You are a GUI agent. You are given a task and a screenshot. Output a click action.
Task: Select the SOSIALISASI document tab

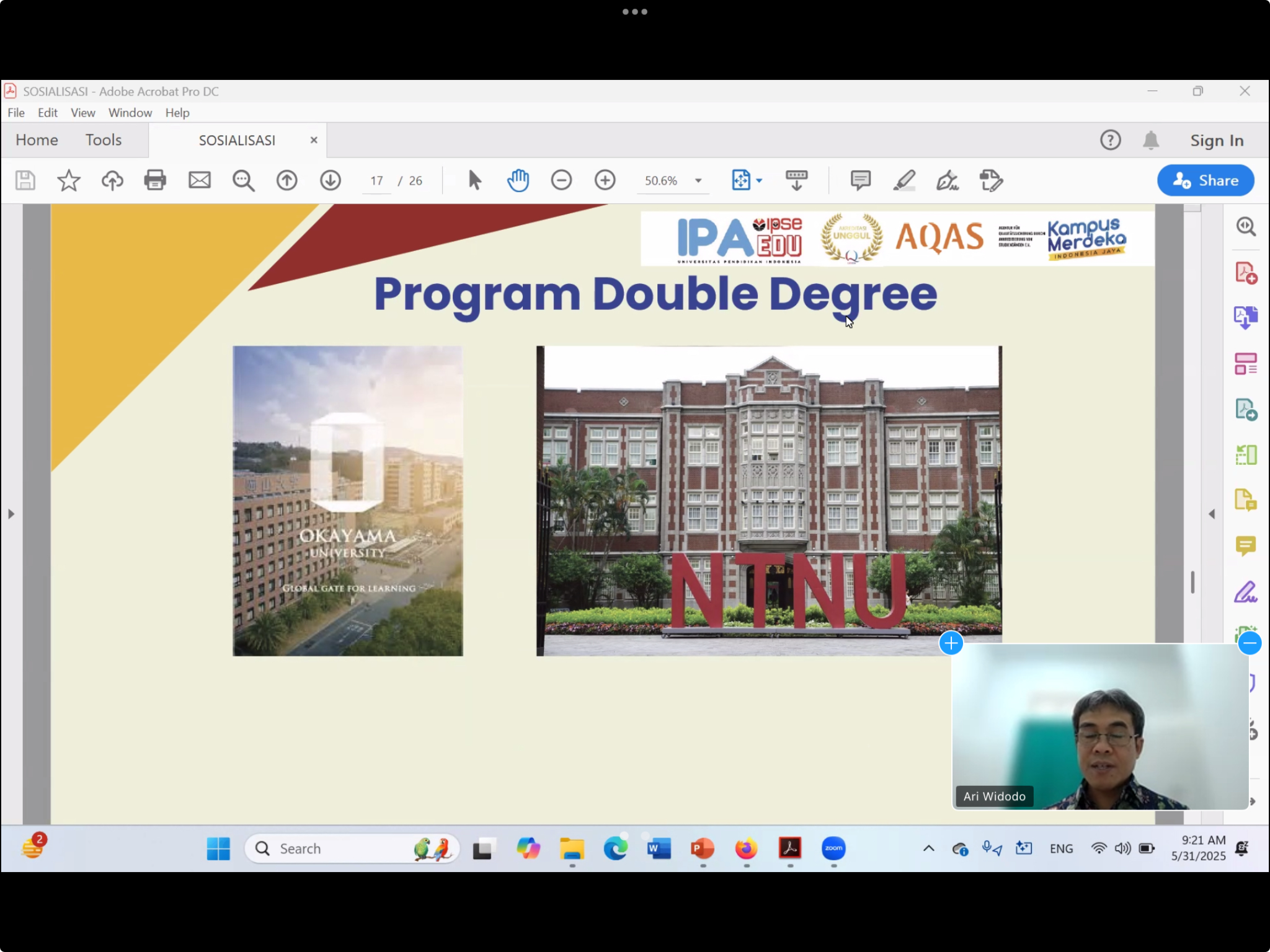(x=237, y=141)
